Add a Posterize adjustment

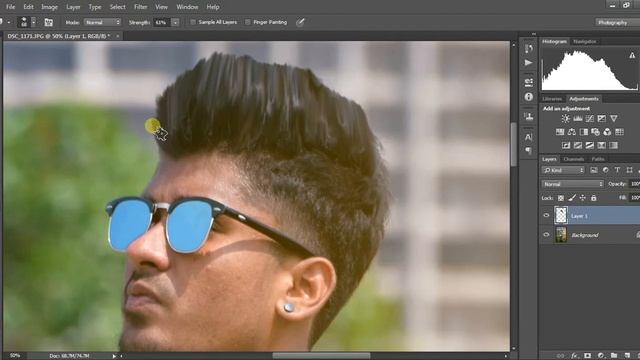578,145
